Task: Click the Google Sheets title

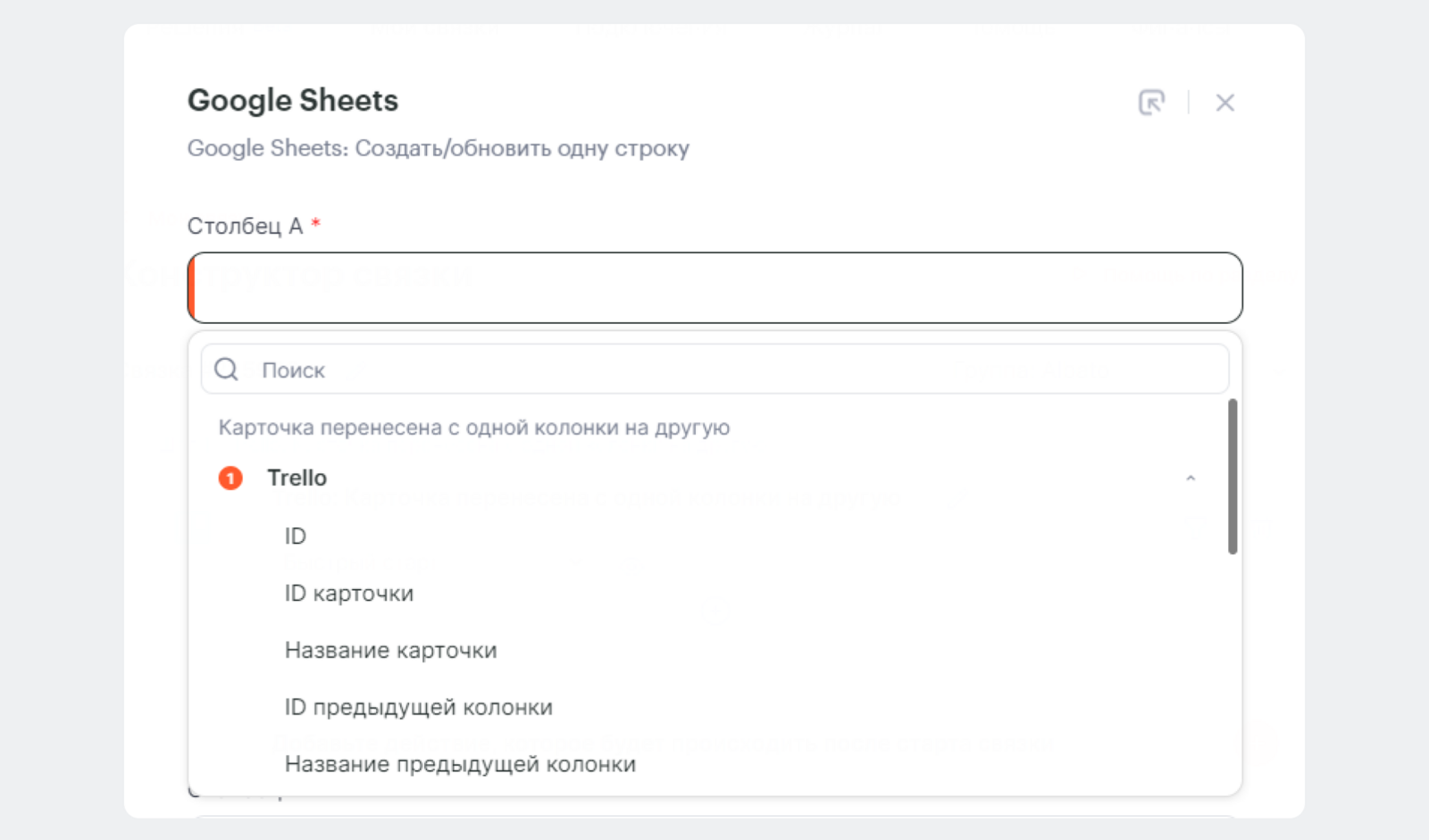Action: (293, 101)
